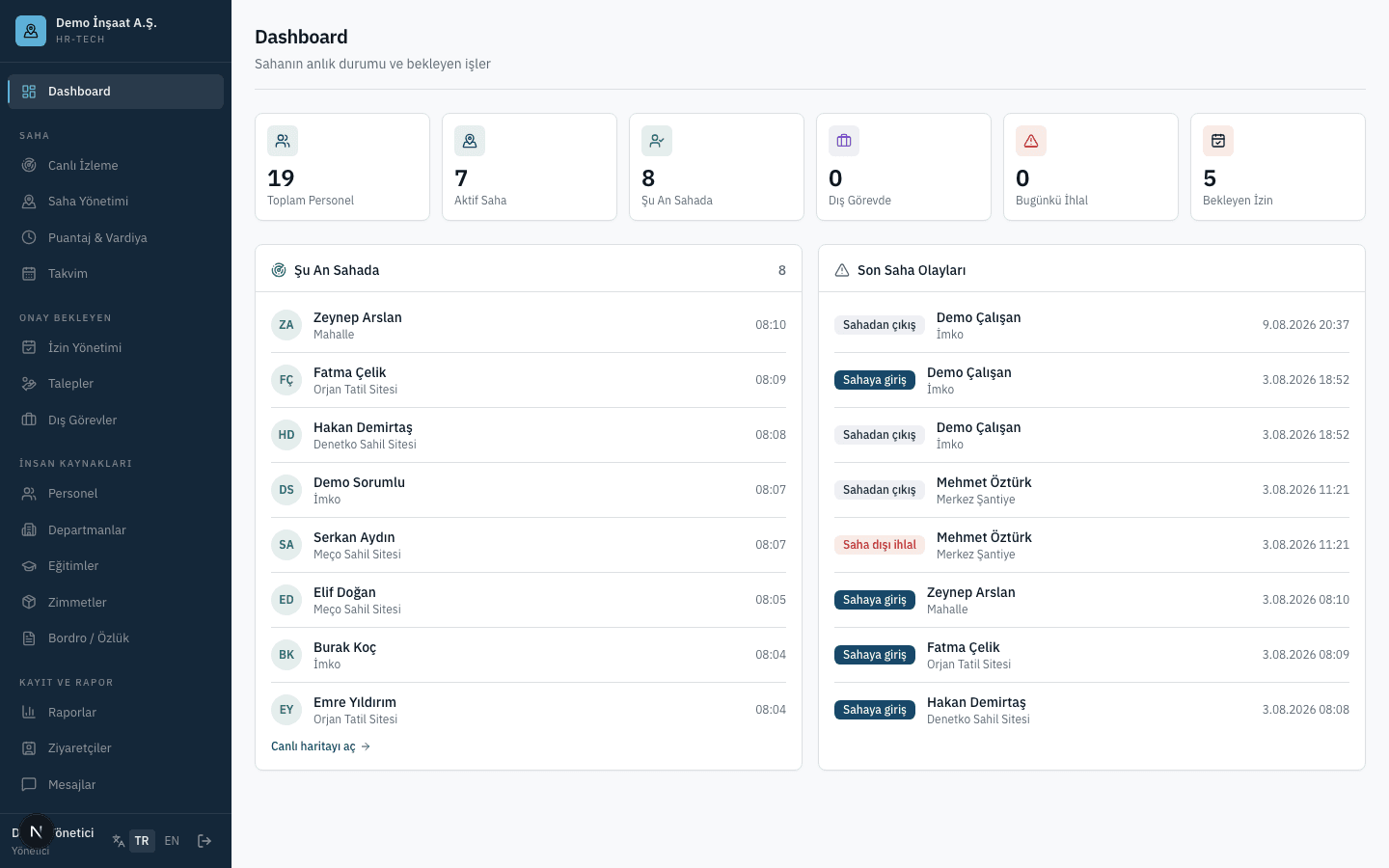Click the logout icon in sidebar footer
1389x868 pixels.
point(204,841)
